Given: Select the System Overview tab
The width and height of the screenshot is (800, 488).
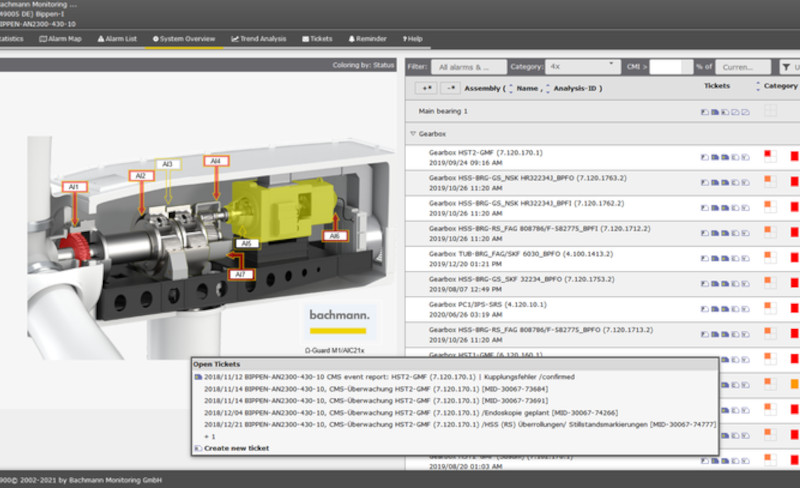Looking at the screenshot, I should (184, 39).
